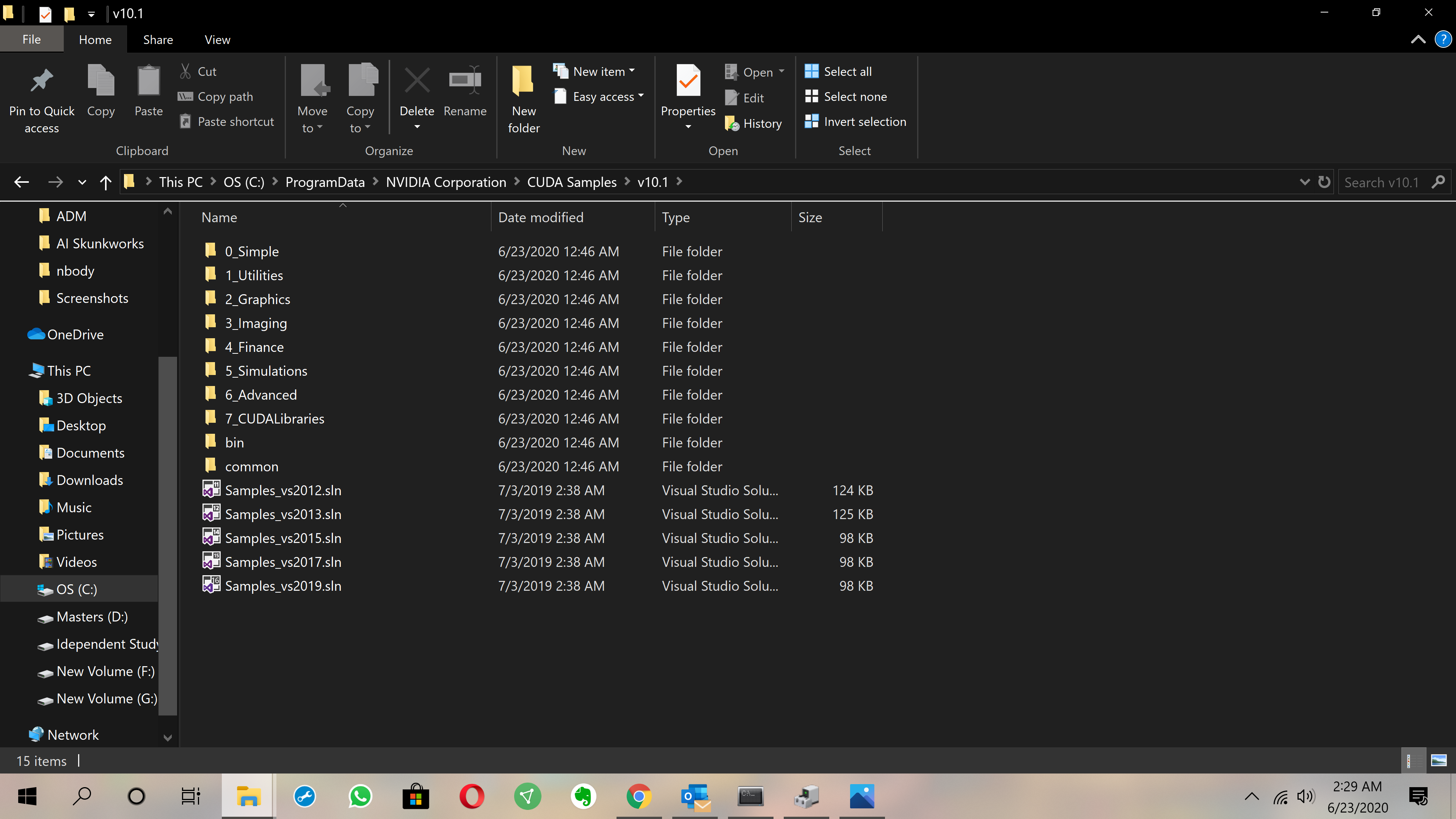Select the 0_Simple folder
Screen dimensions: 1456x819
click(251, 251)
